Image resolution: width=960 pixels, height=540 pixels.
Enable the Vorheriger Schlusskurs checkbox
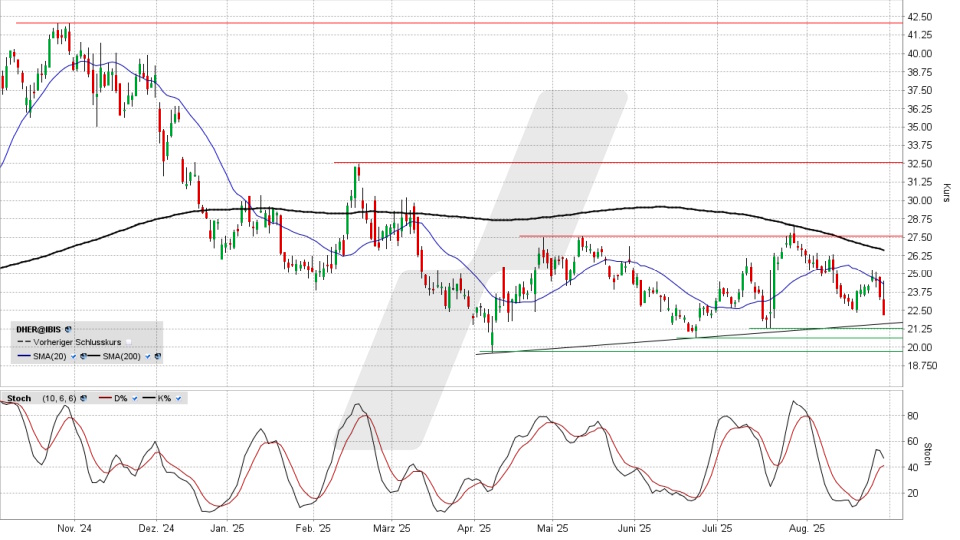[x=129, y=342]
